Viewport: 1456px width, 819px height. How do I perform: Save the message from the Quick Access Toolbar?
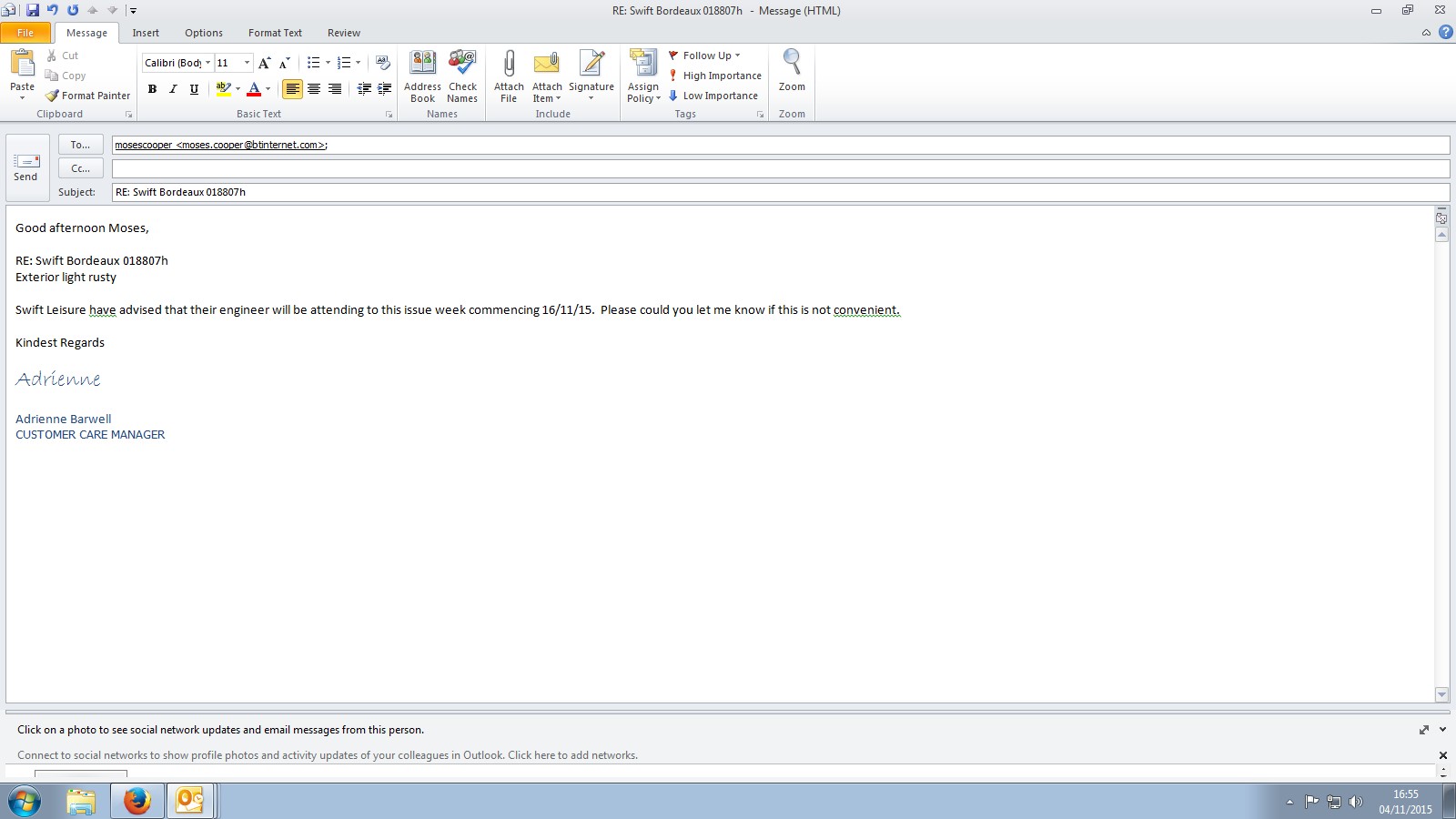tap(33, 11)
